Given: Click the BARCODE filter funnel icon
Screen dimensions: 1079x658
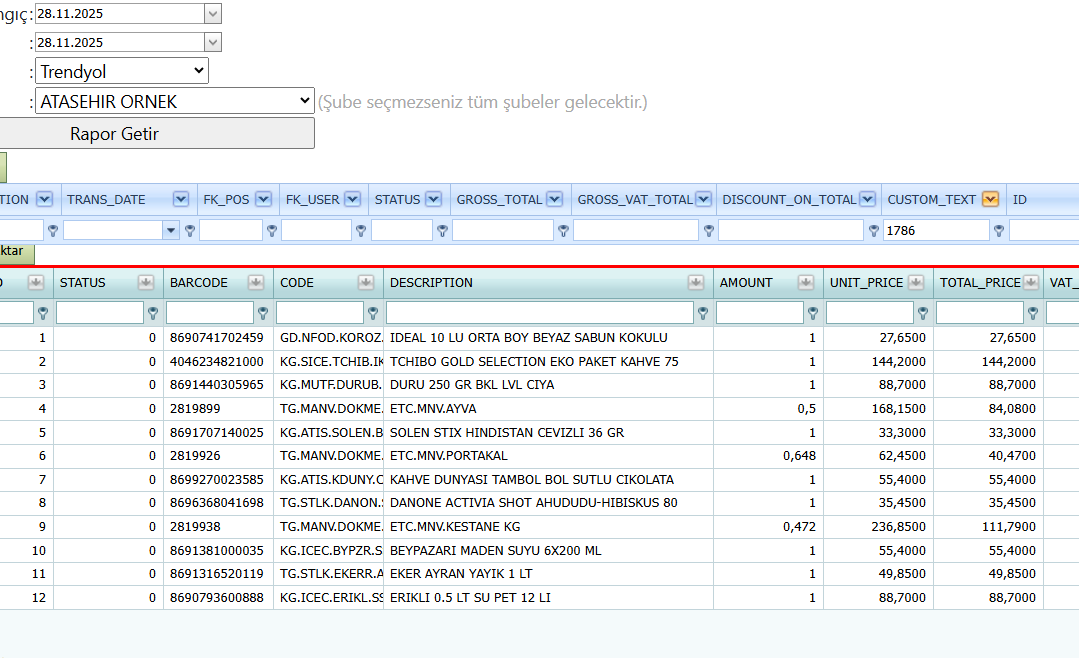Looking at the screenshot, I should [x=263, y=313].
